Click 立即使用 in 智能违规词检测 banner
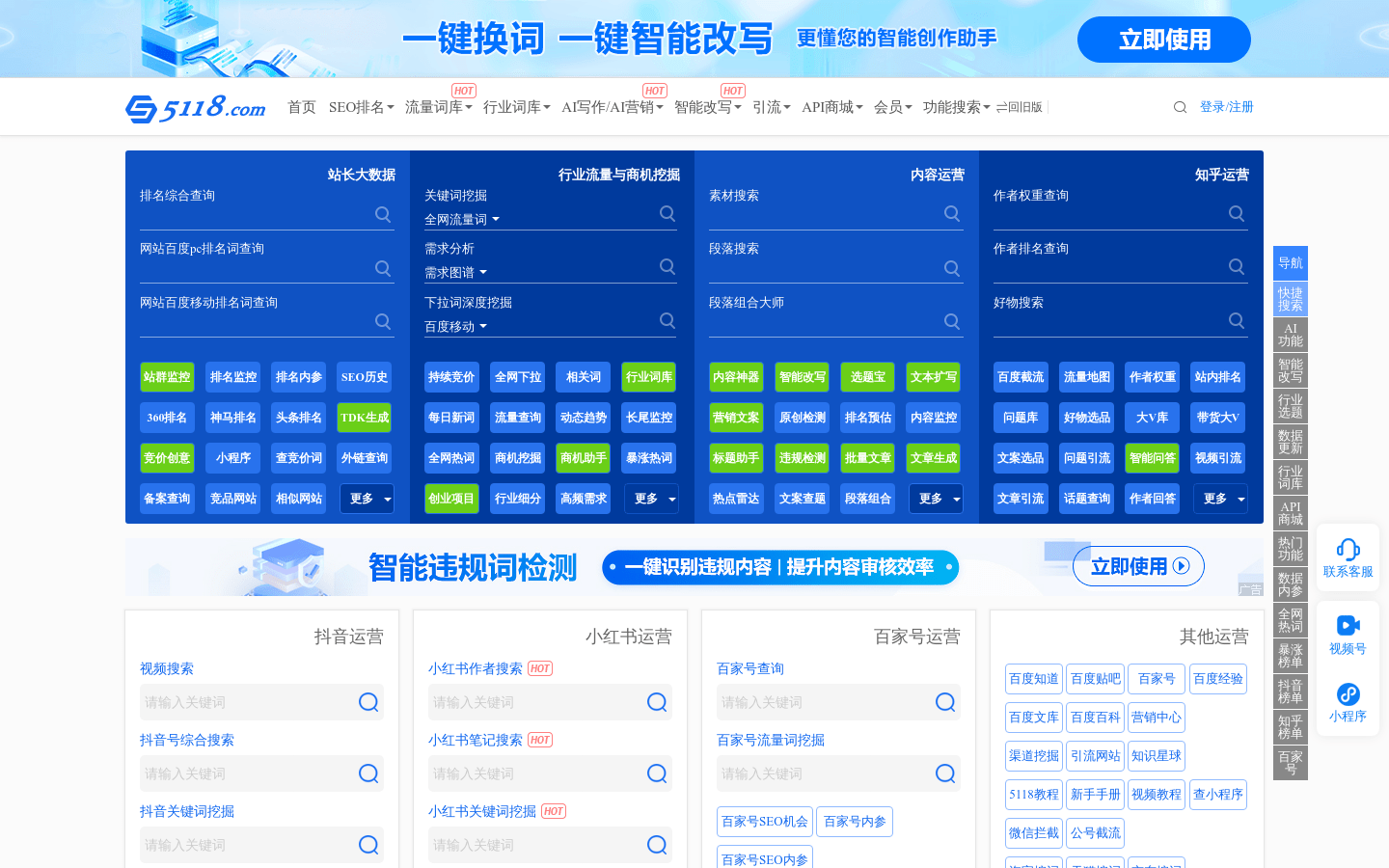This screenshot has width=1389, height=868. point(1138,566)
